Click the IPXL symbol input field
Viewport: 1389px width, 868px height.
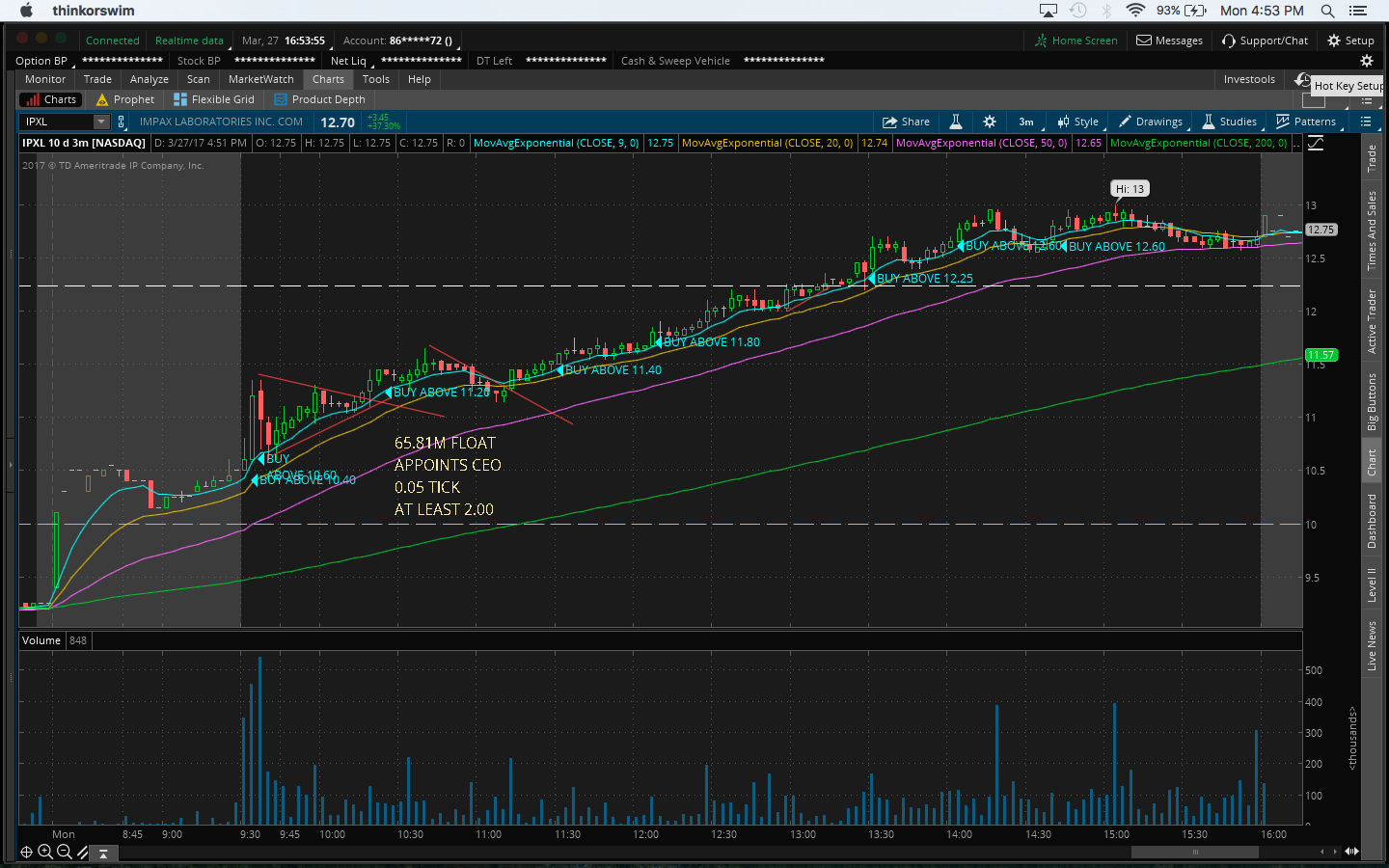pos(57,122)
